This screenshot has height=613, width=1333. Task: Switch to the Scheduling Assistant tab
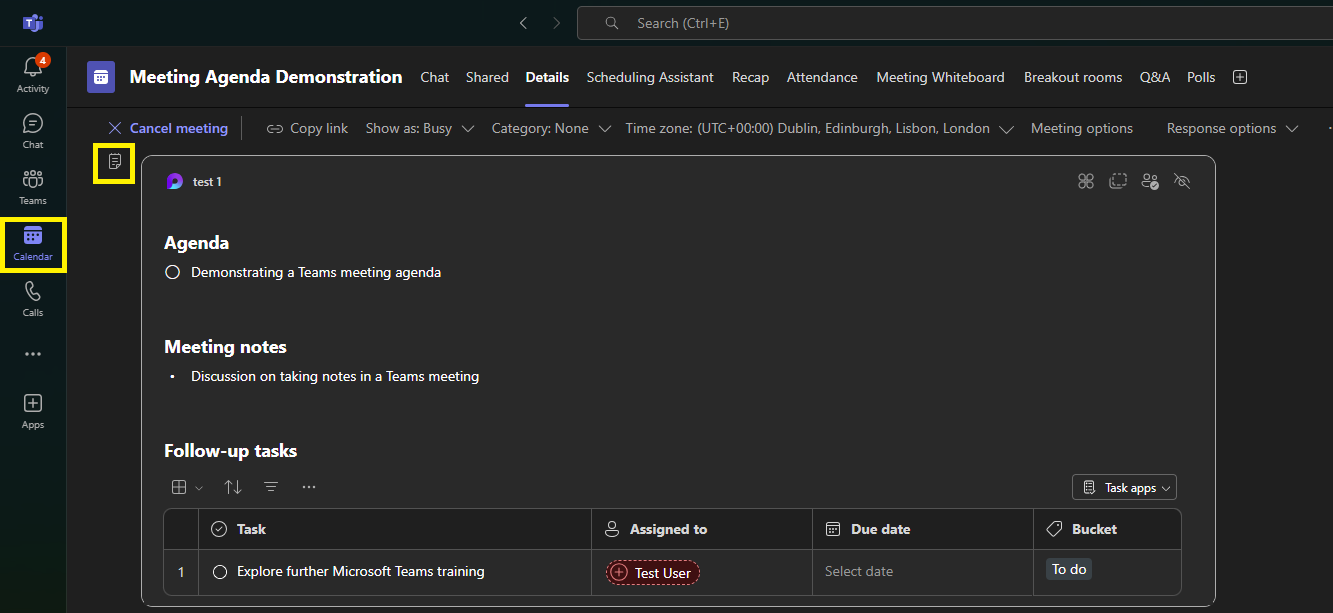(650, 77)
